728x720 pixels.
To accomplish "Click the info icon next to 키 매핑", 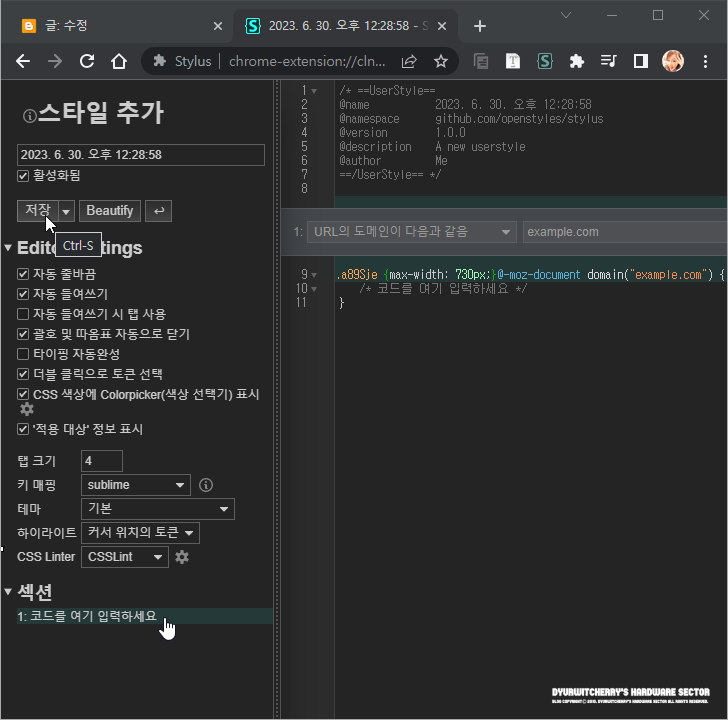I will pyautogui.click(x=206, y=485).
